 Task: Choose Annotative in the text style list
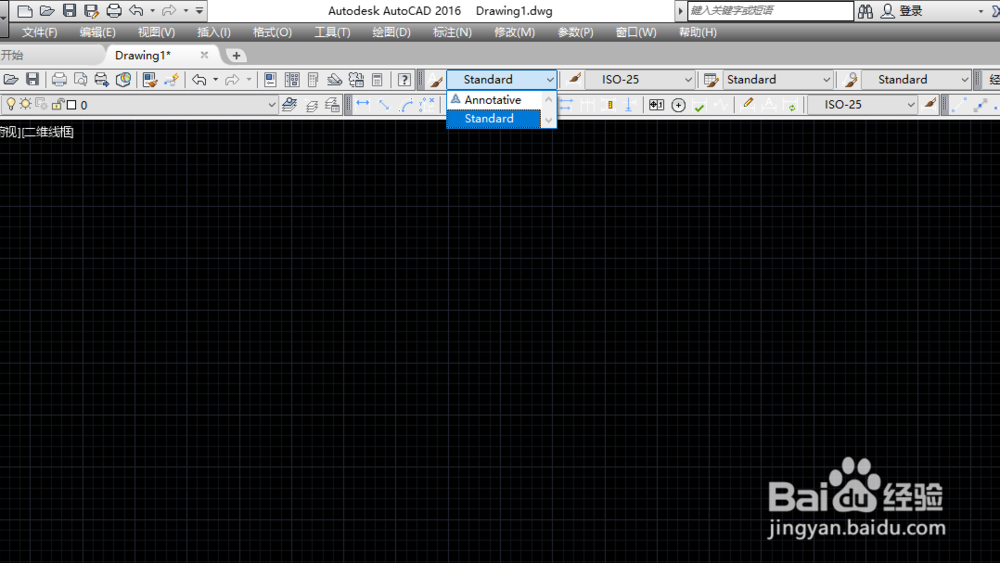[494, 100]
